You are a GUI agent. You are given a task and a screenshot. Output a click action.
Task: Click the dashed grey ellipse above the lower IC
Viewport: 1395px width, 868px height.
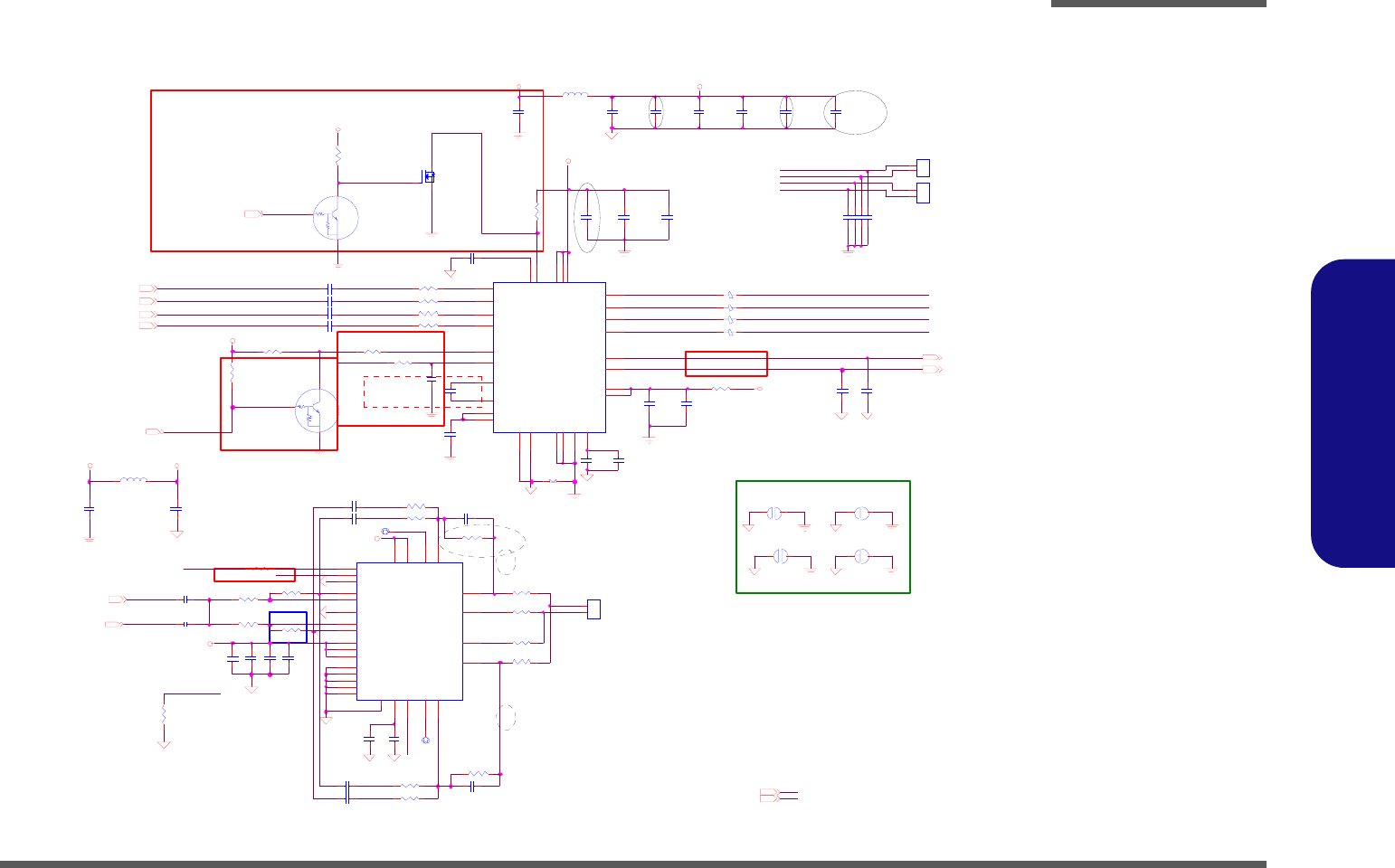point(482,540)
